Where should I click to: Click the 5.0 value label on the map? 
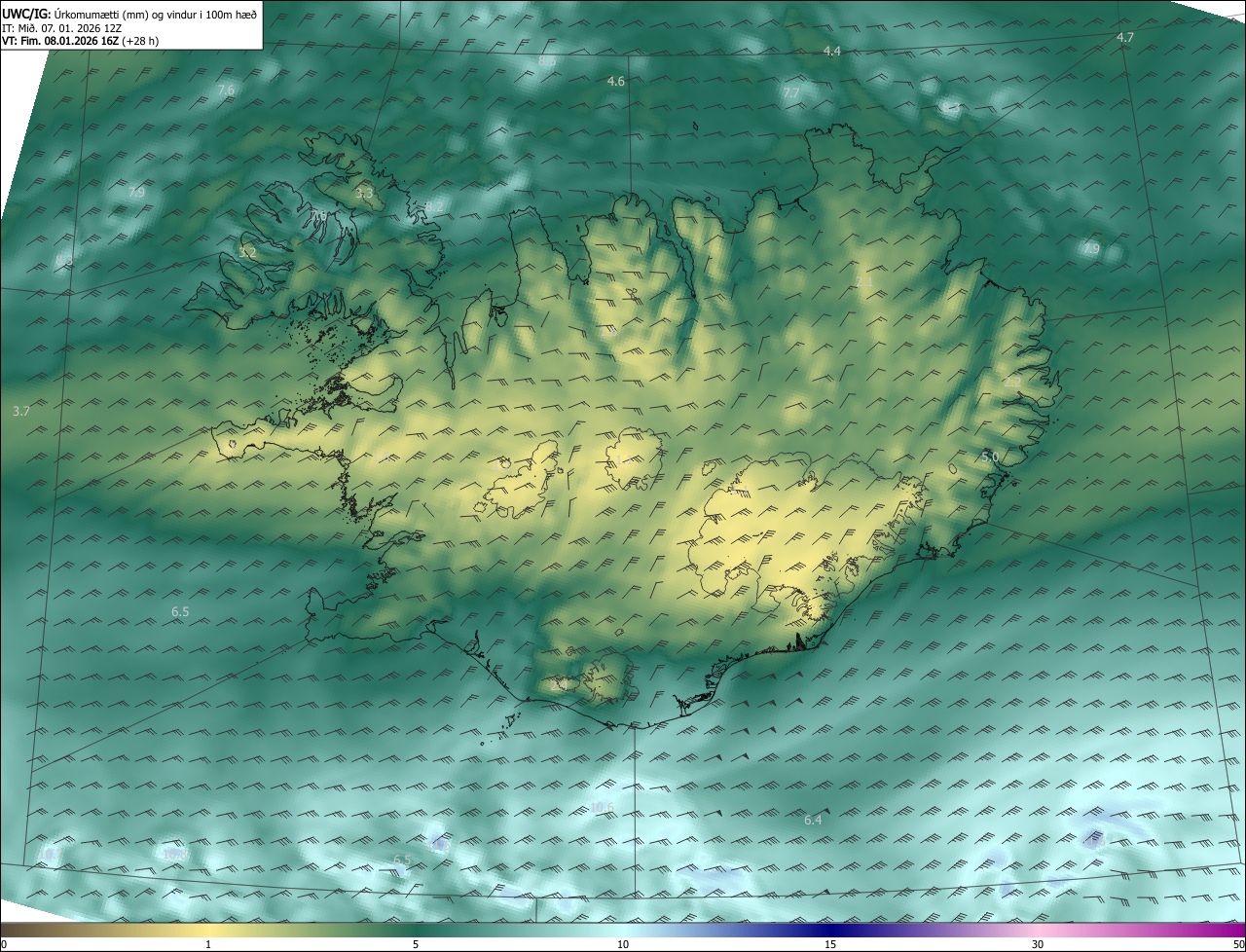coord(990,457)
